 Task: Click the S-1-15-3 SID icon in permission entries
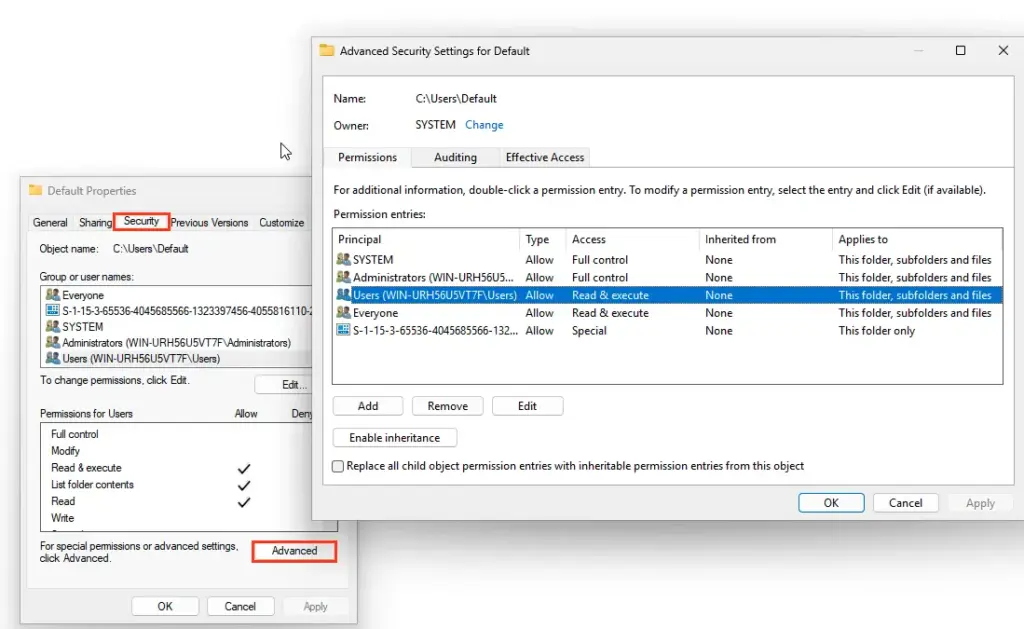344,331
